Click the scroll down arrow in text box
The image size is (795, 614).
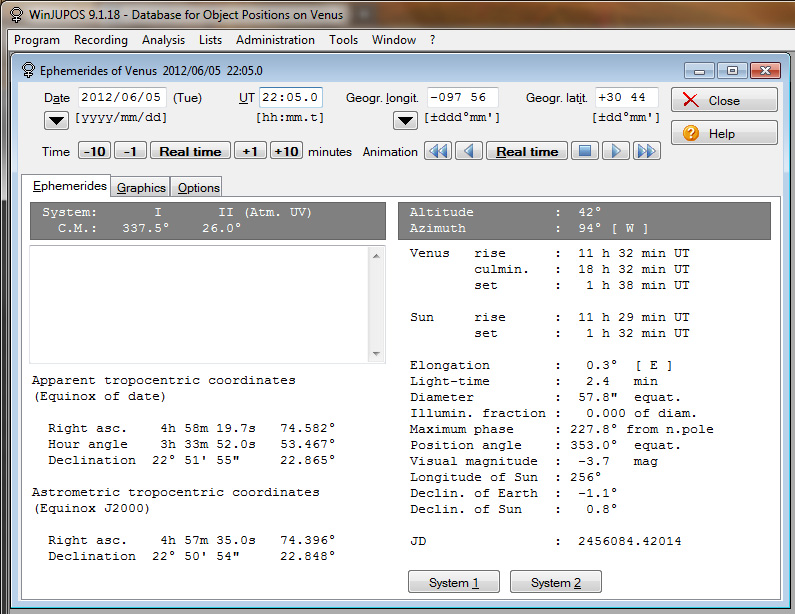(x=377, y=354)
